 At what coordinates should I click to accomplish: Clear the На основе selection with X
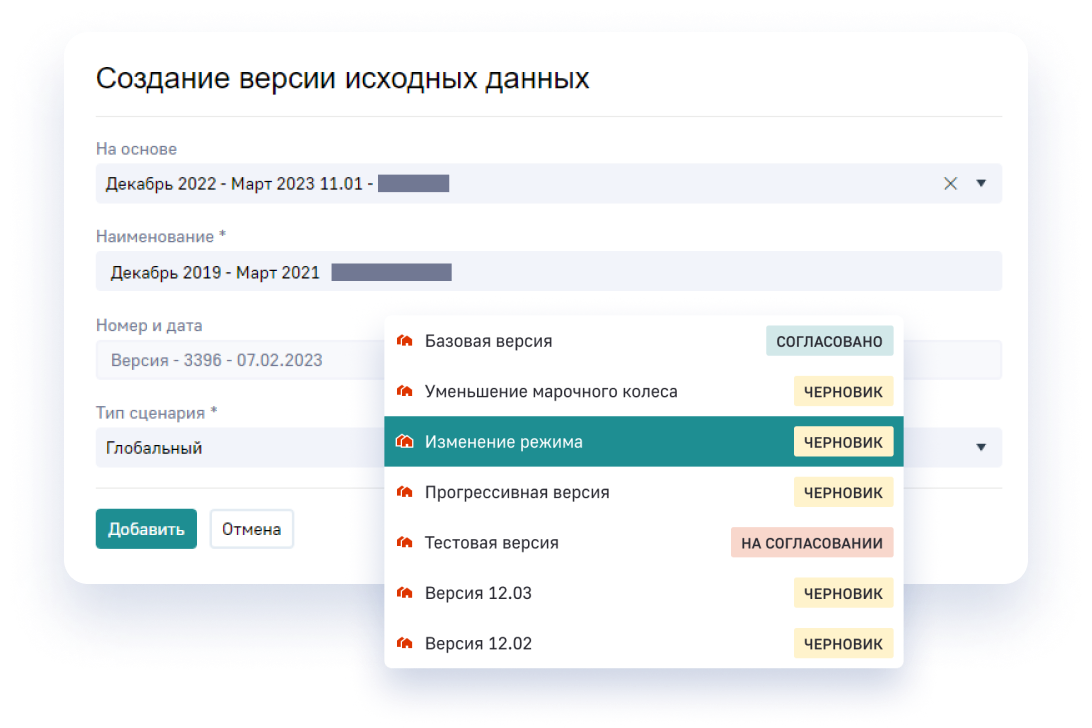click(x=950, y=183)
